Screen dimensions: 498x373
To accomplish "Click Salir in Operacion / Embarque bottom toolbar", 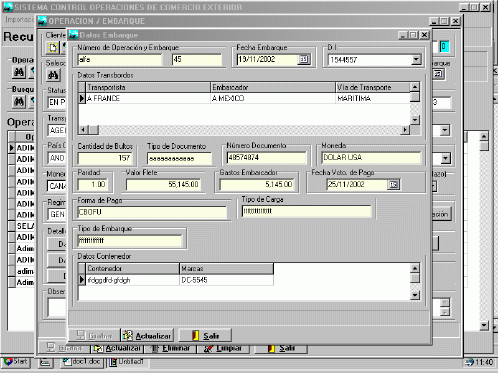I will (x=281, y=348).
